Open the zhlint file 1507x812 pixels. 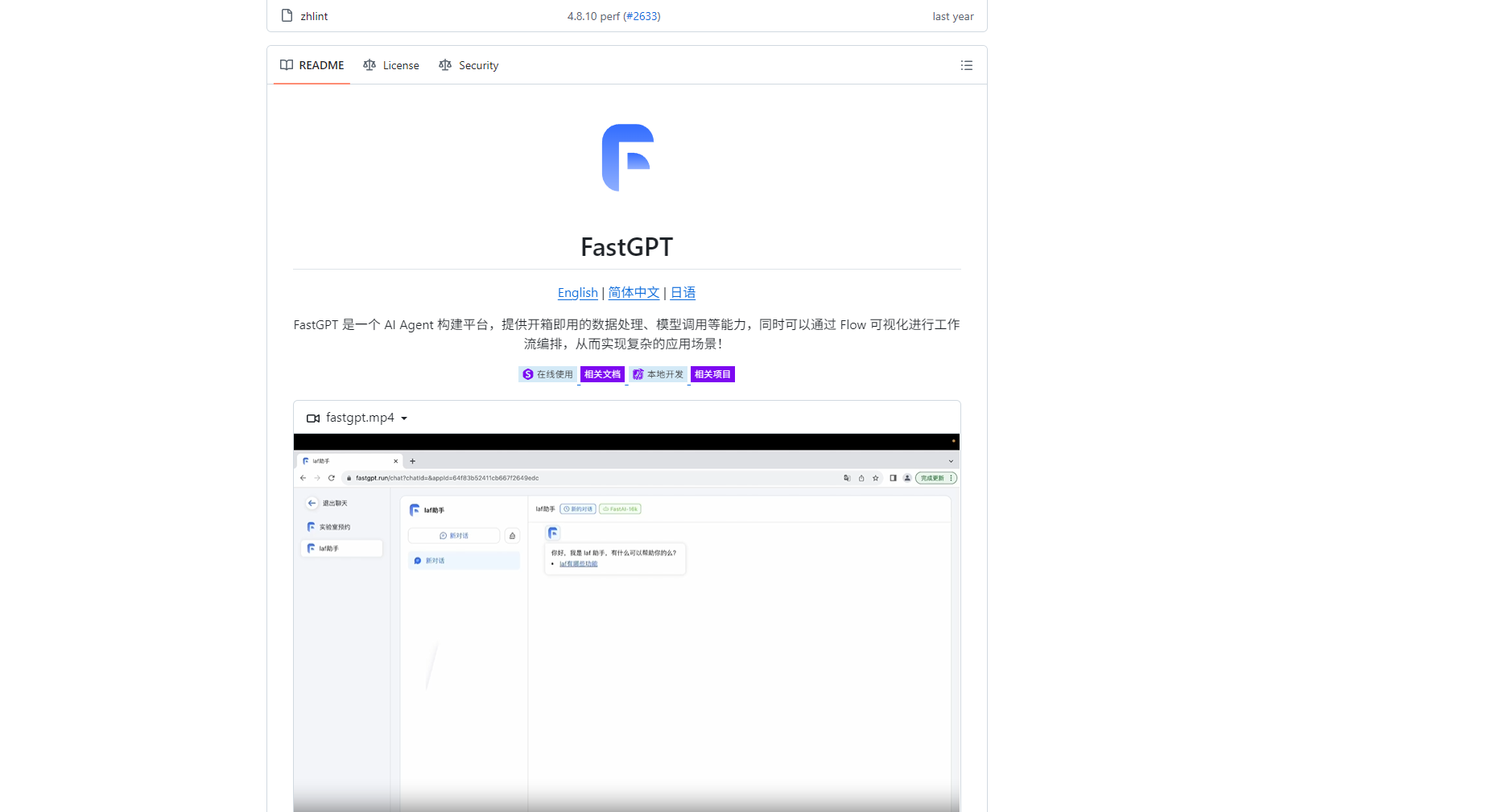[x=314, y=16]
